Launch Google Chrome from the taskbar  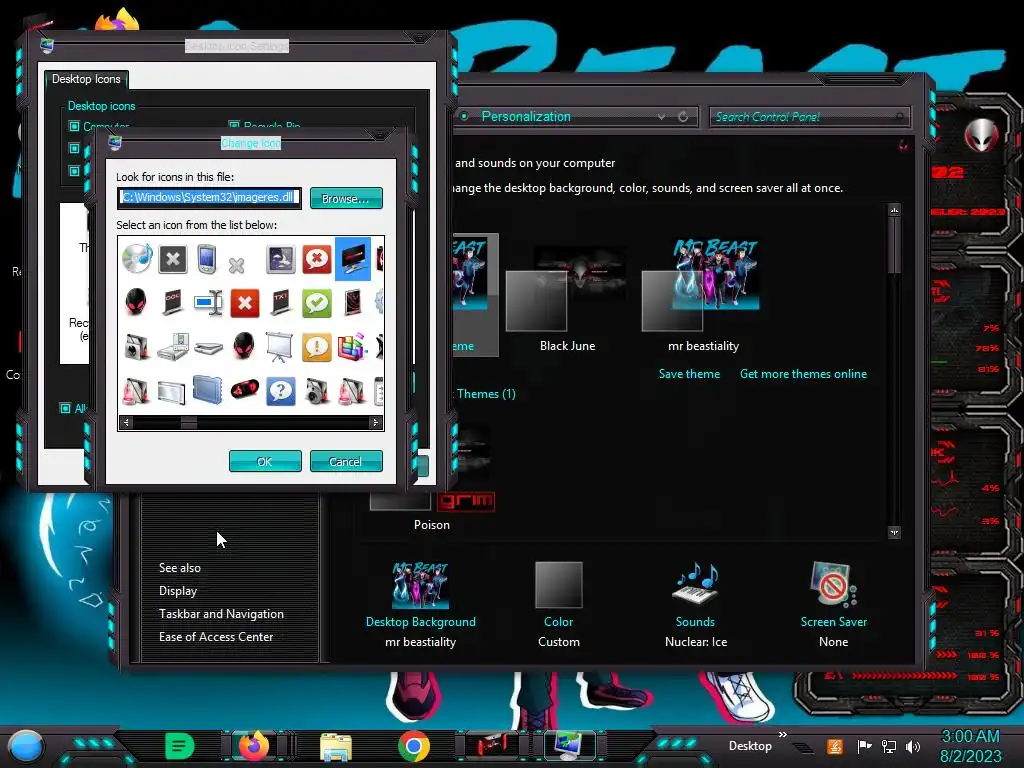point(413,746)
